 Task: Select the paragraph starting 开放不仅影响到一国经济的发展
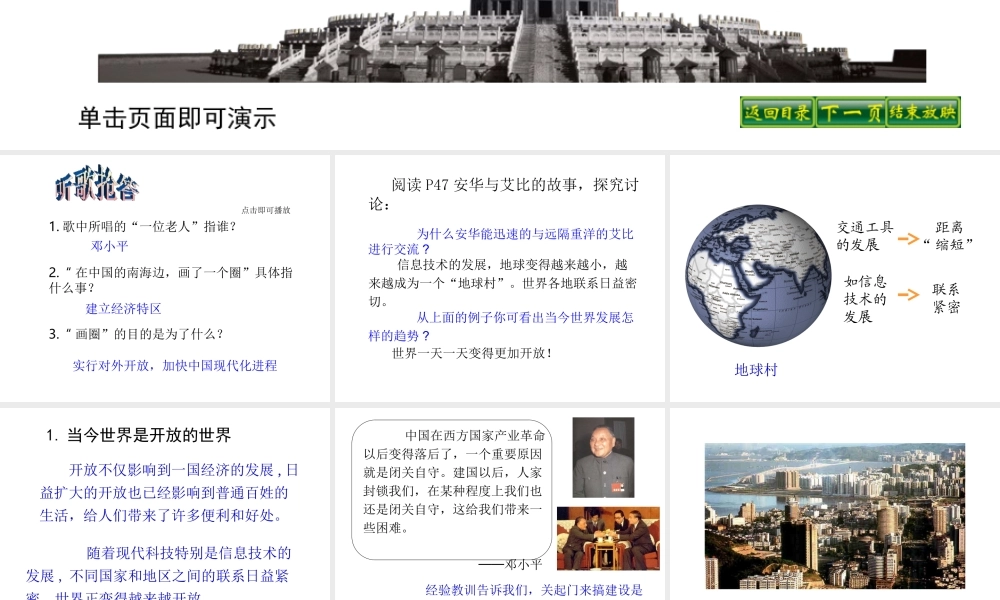(x=168, y=493)
